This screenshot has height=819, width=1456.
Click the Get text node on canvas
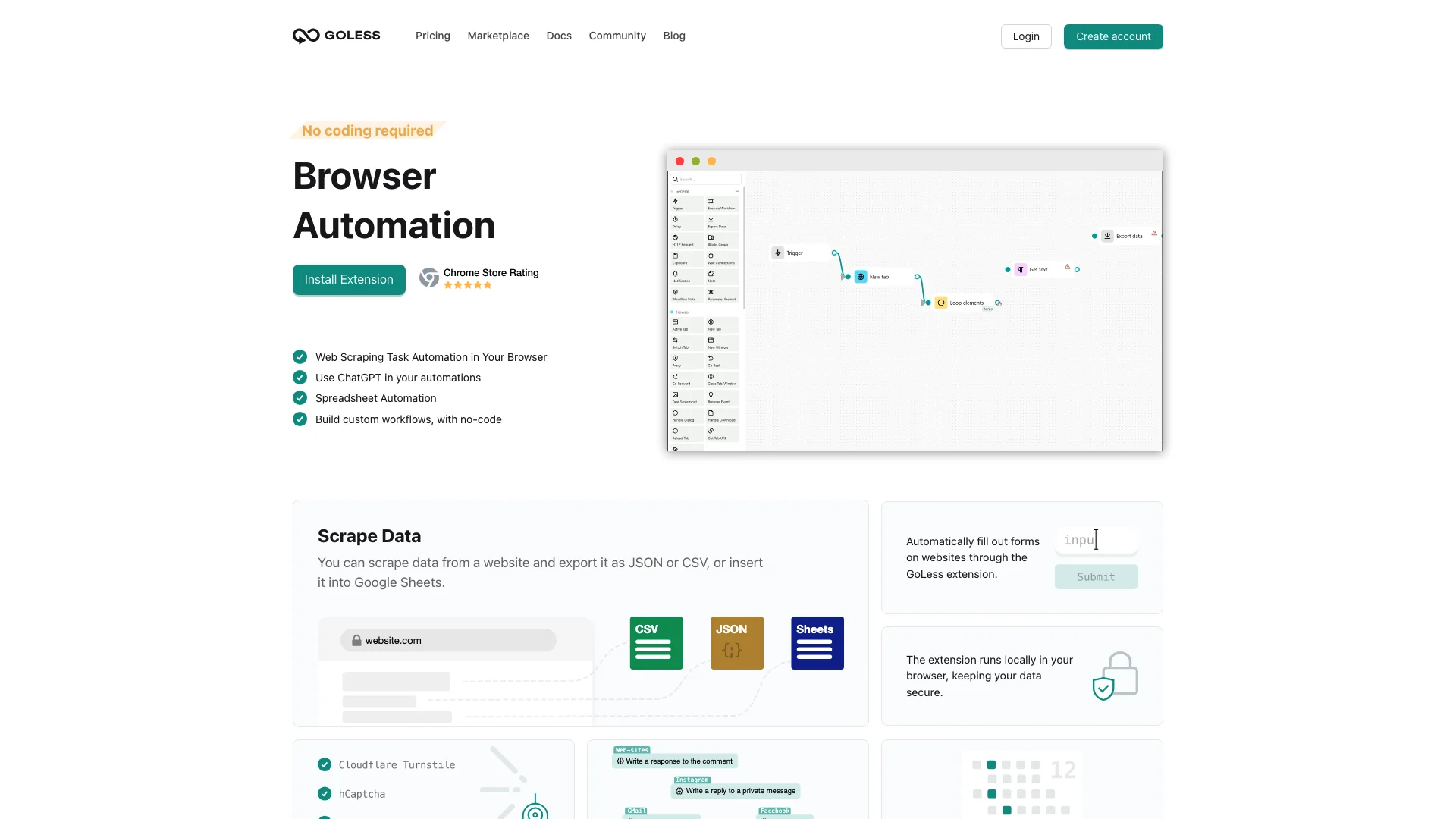(x=1043, y=269)
